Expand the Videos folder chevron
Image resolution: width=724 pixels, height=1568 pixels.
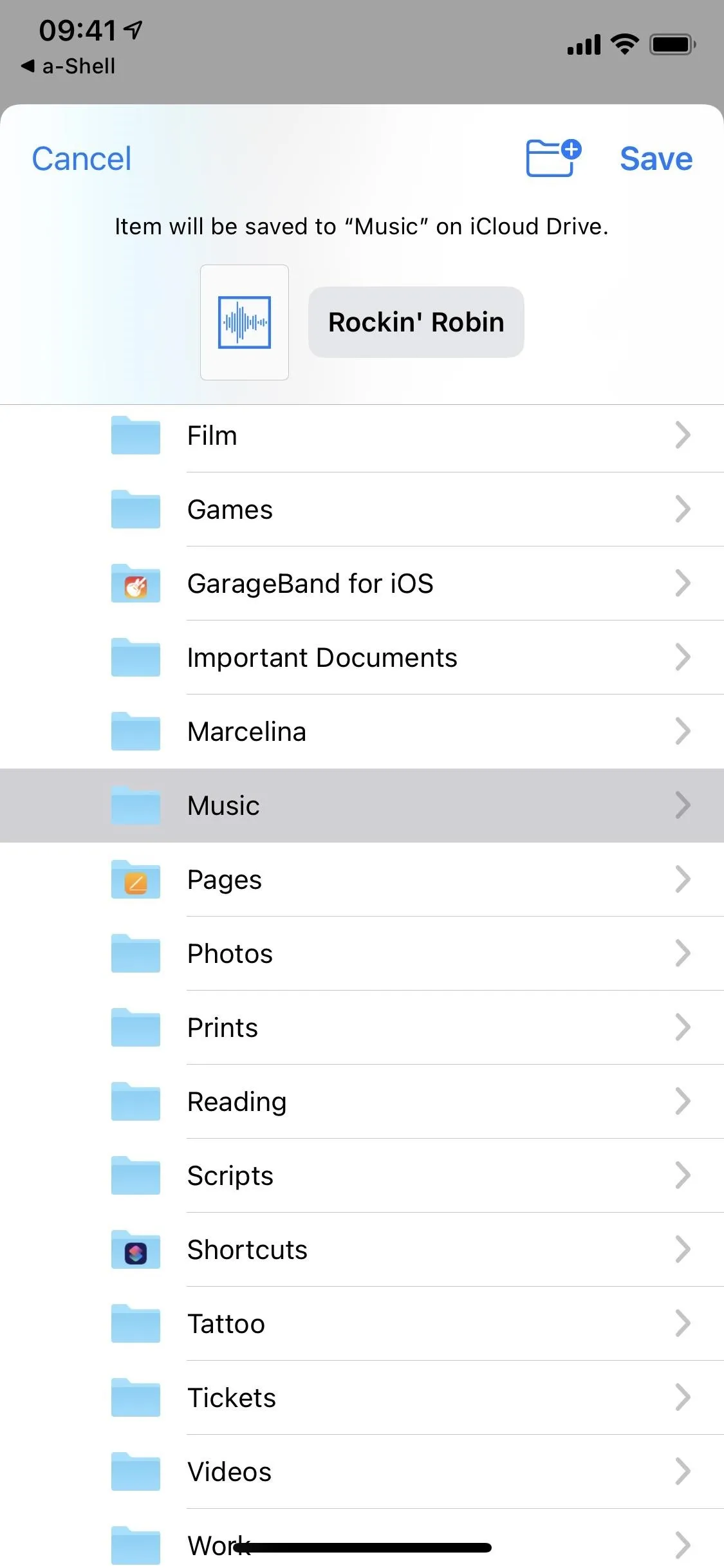pos(683,1471)
